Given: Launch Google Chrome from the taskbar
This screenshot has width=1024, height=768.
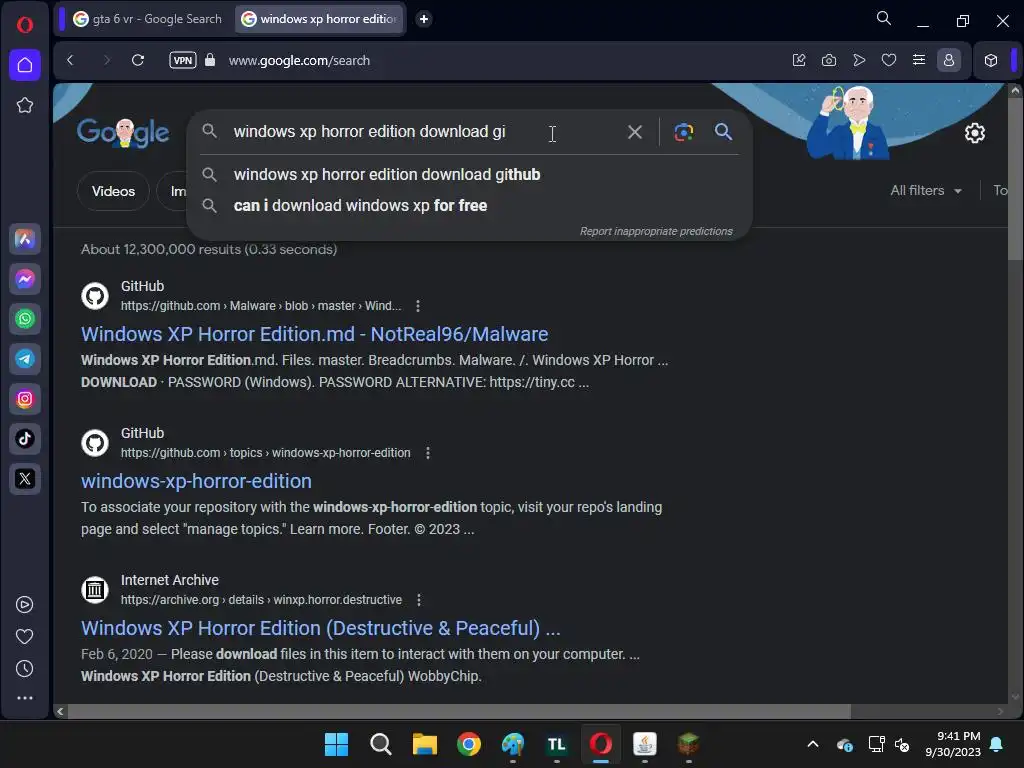Looking at the screenshot, I should (468, 744).
